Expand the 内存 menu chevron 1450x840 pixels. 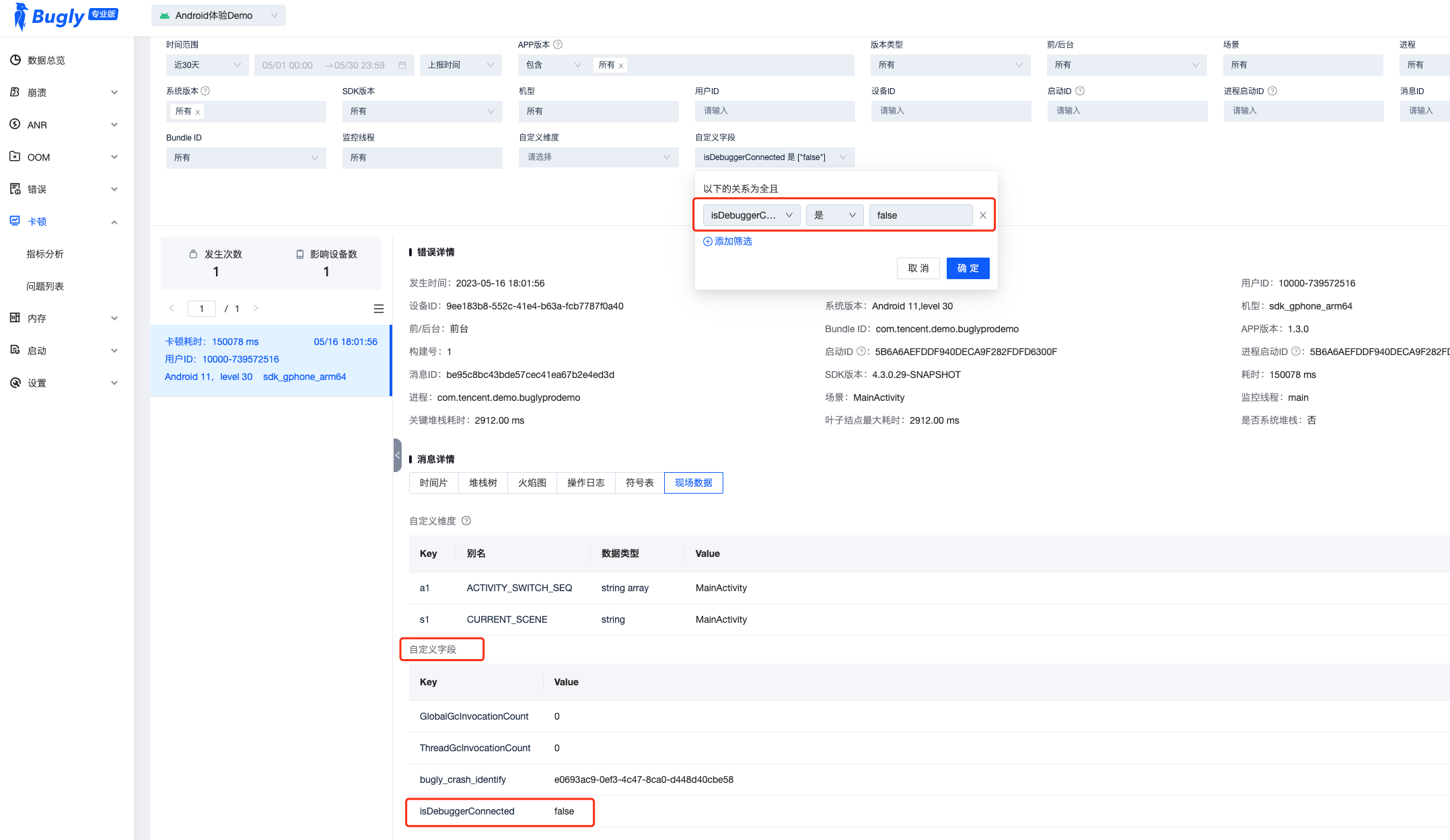114,319
